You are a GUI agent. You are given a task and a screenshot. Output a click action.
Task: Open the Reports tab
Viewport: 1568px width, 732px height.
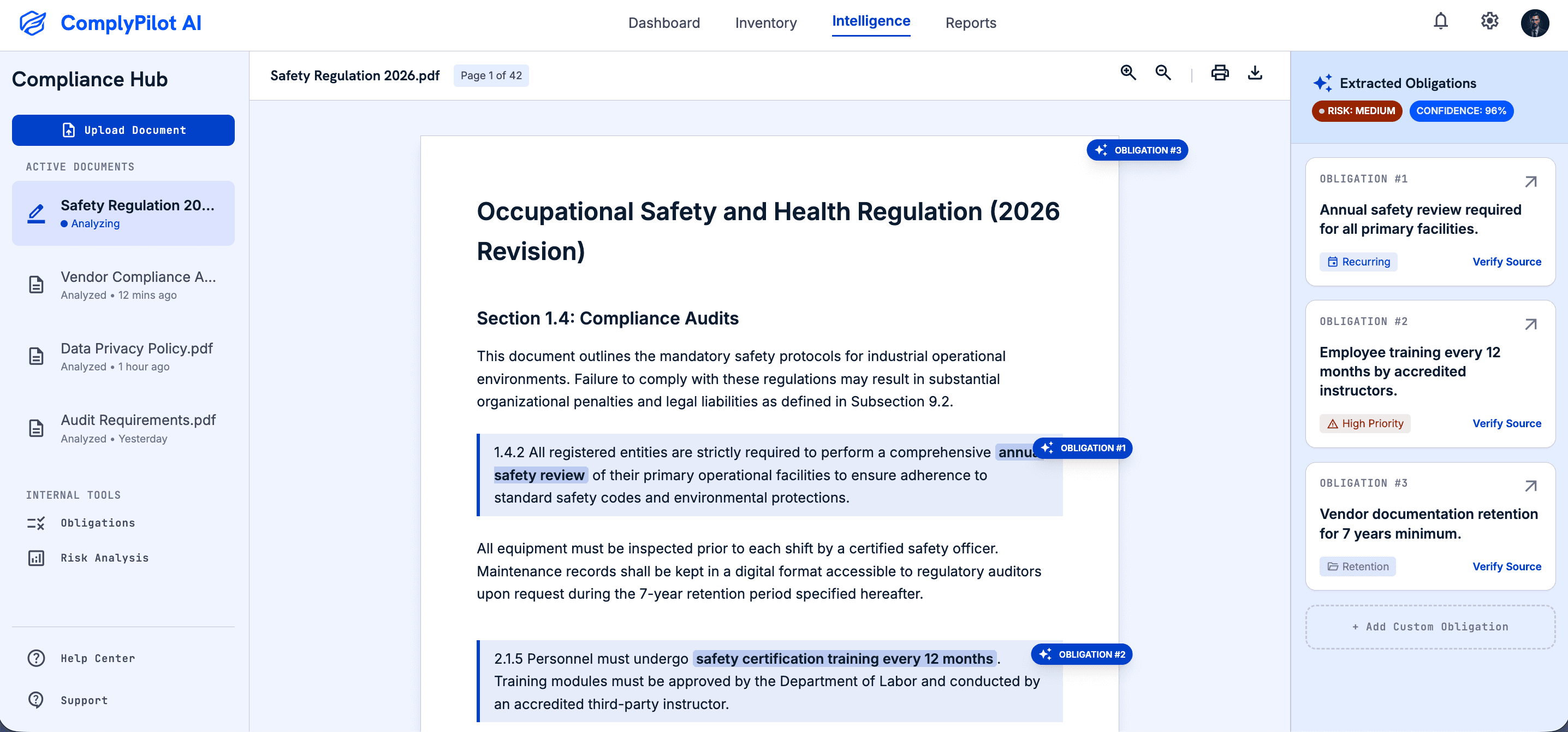point(970,22)
